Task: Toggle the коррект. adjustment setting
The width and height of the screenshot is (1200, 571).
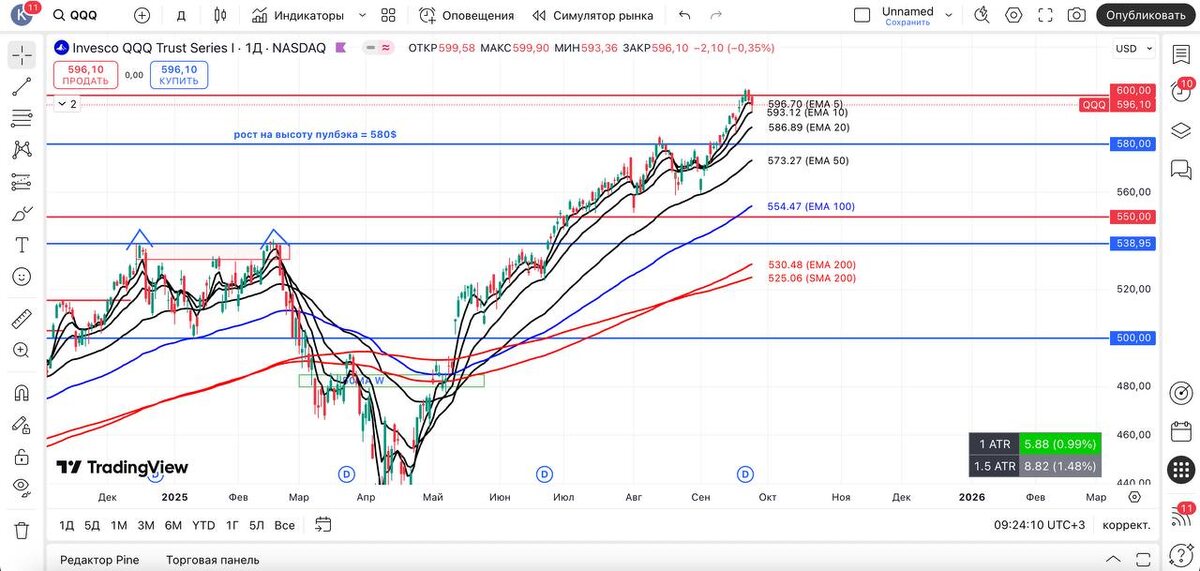Action: [1126, 524]
